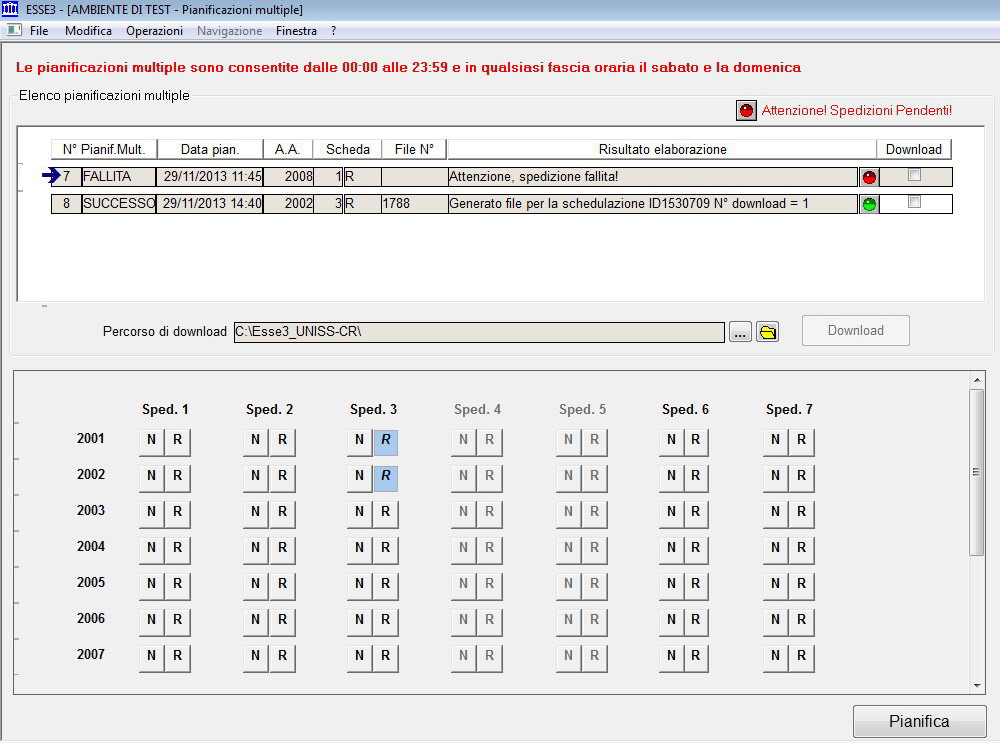The image size is (1000, 743).
Task: Click the ESSE3 application icon in title bar
Action: pos(10,10)
